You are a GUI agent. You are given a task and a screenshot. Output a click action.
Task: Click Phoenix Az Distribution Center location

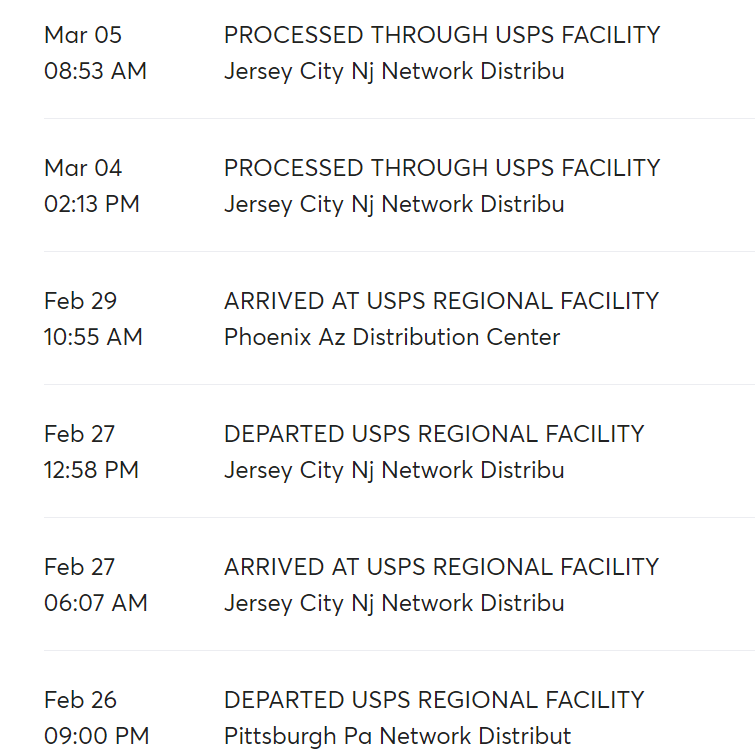tap(392, 338)
